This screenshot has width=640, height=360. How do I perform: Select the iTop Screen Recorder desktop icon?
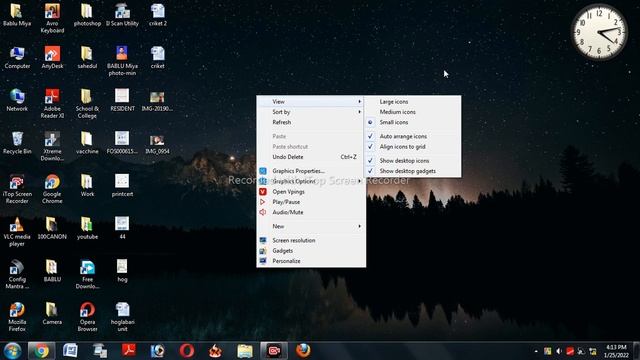[x=17, y=189]
